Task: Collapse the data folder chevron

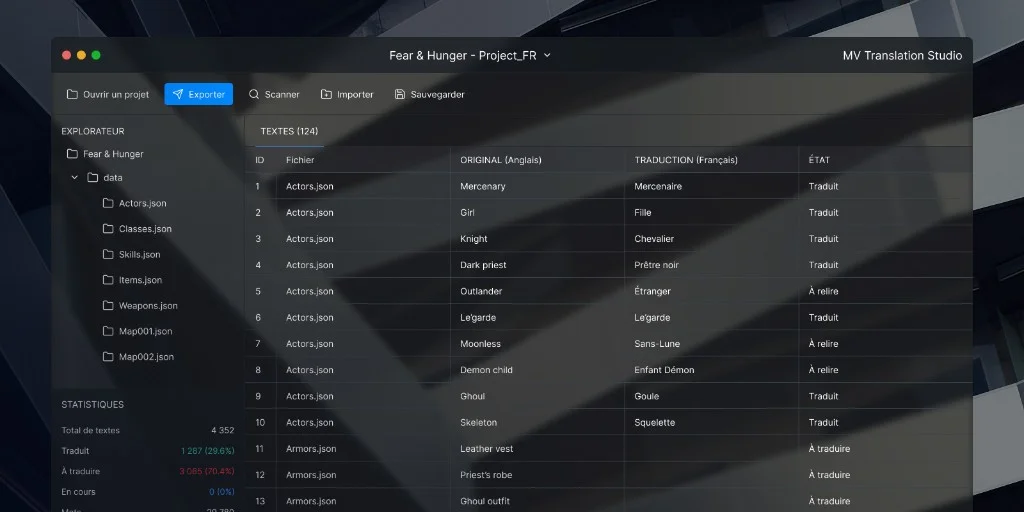Action: (74, 178)
